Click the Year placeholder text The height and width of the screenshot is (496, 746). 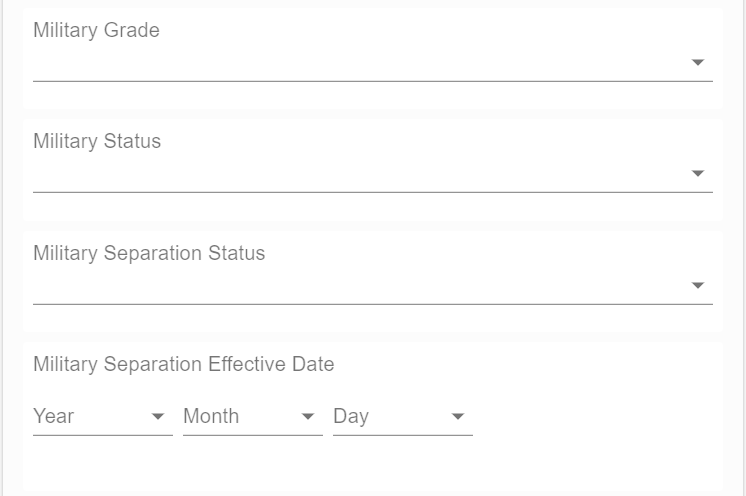tap(54, 416)
